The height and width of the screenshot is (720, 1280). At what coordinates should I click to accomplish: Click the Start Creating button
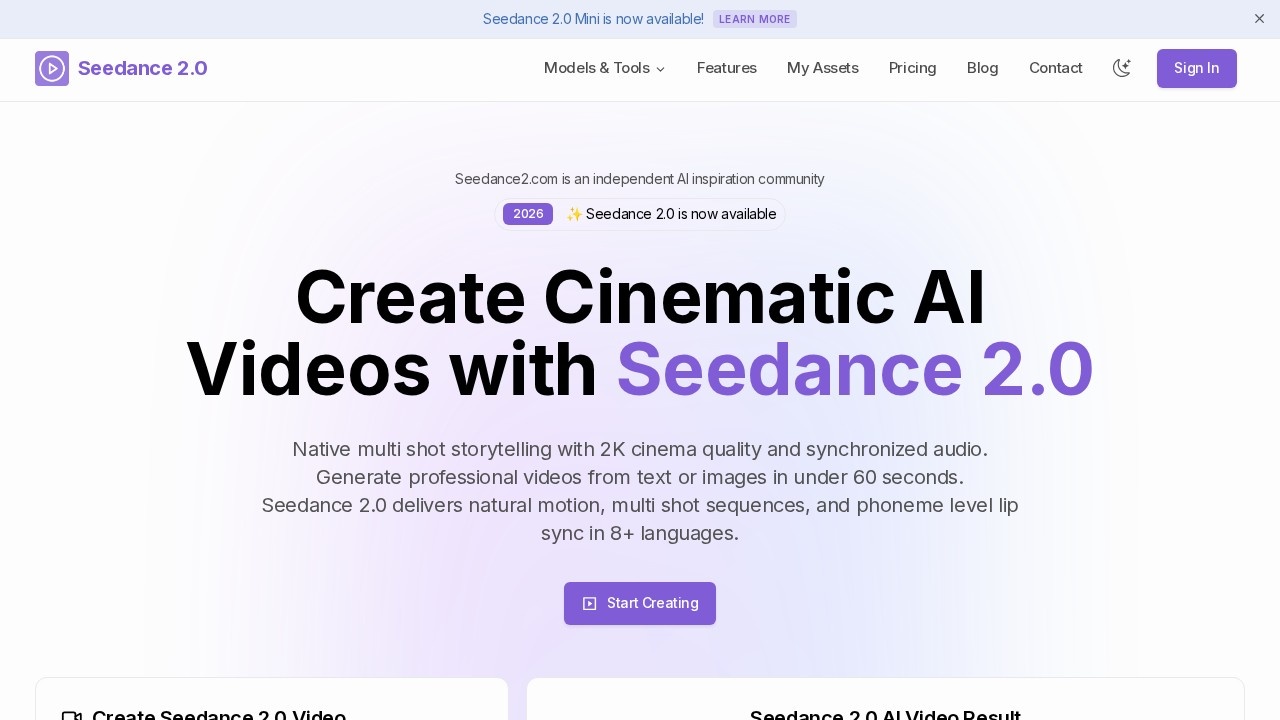point(640,603)
